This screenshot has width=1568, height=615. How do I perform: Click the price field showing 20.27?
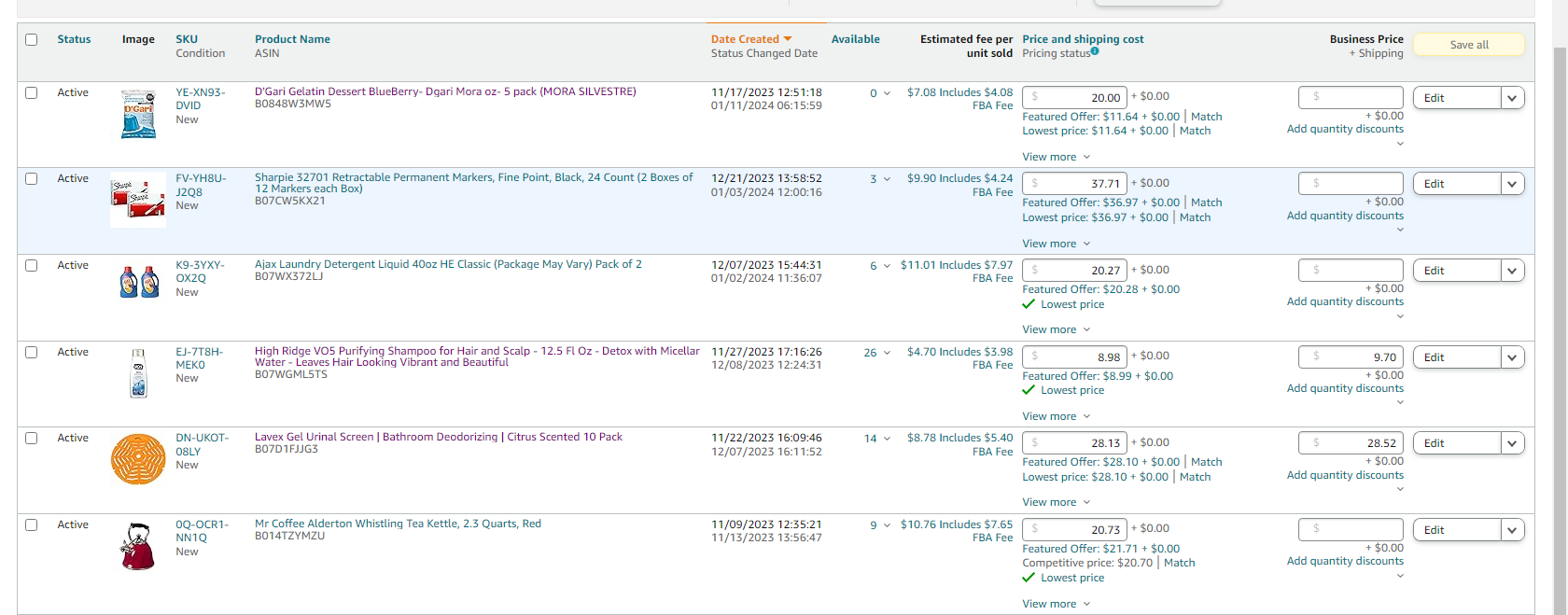coord(1074,271)
